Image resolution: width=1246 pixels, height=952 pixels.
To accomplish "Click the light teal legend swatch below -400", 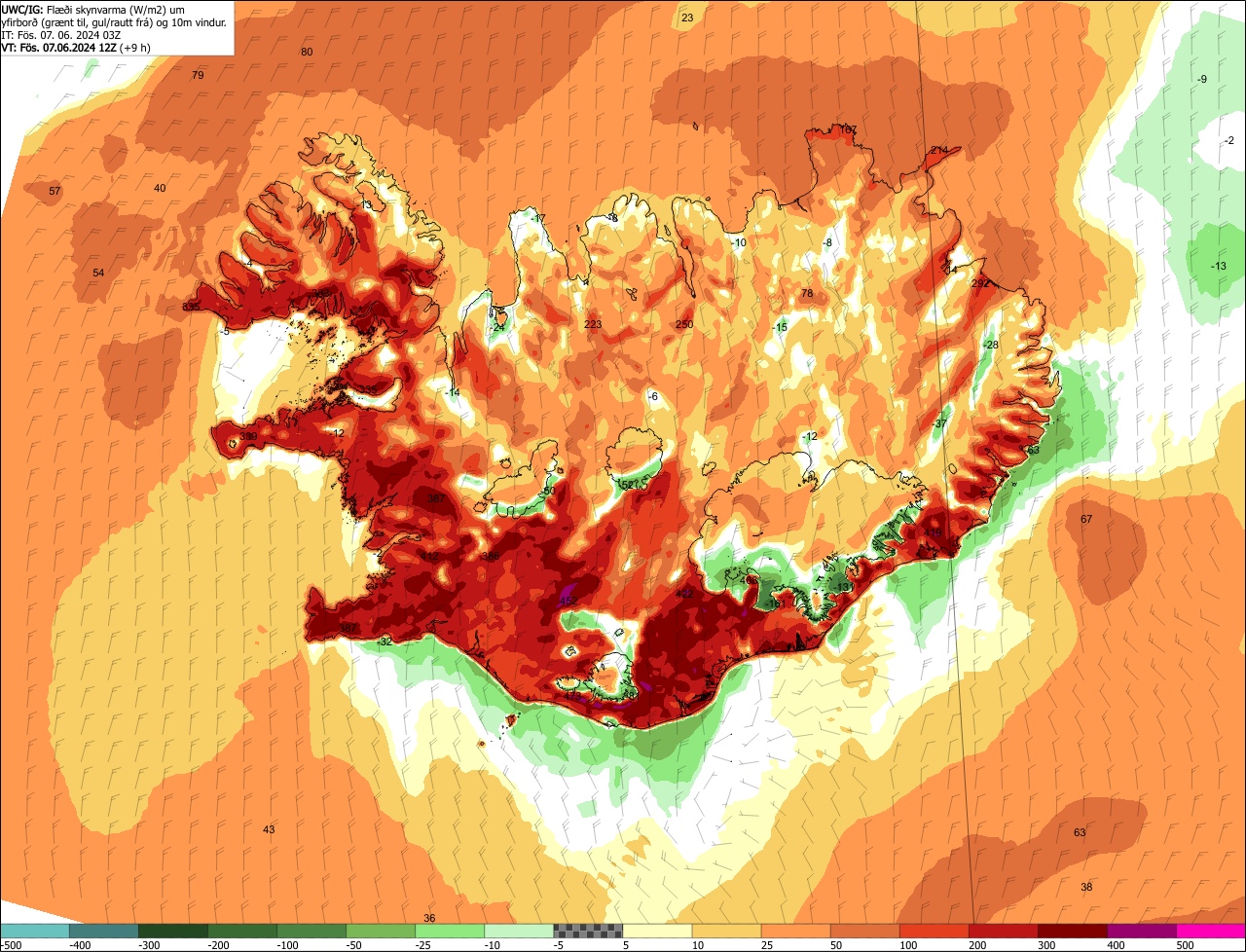I will [x=34, y=931].
